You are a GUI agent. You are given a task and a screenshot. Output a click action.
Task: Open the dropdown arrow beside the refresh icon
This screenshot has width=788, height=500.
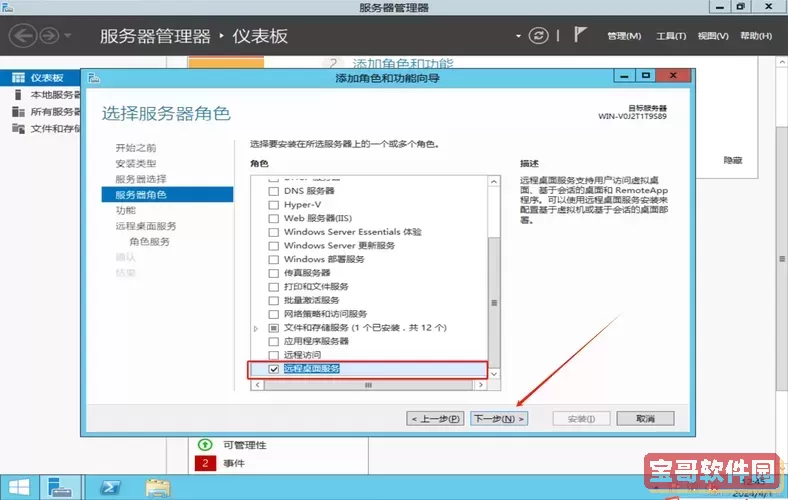coord(519,36)
